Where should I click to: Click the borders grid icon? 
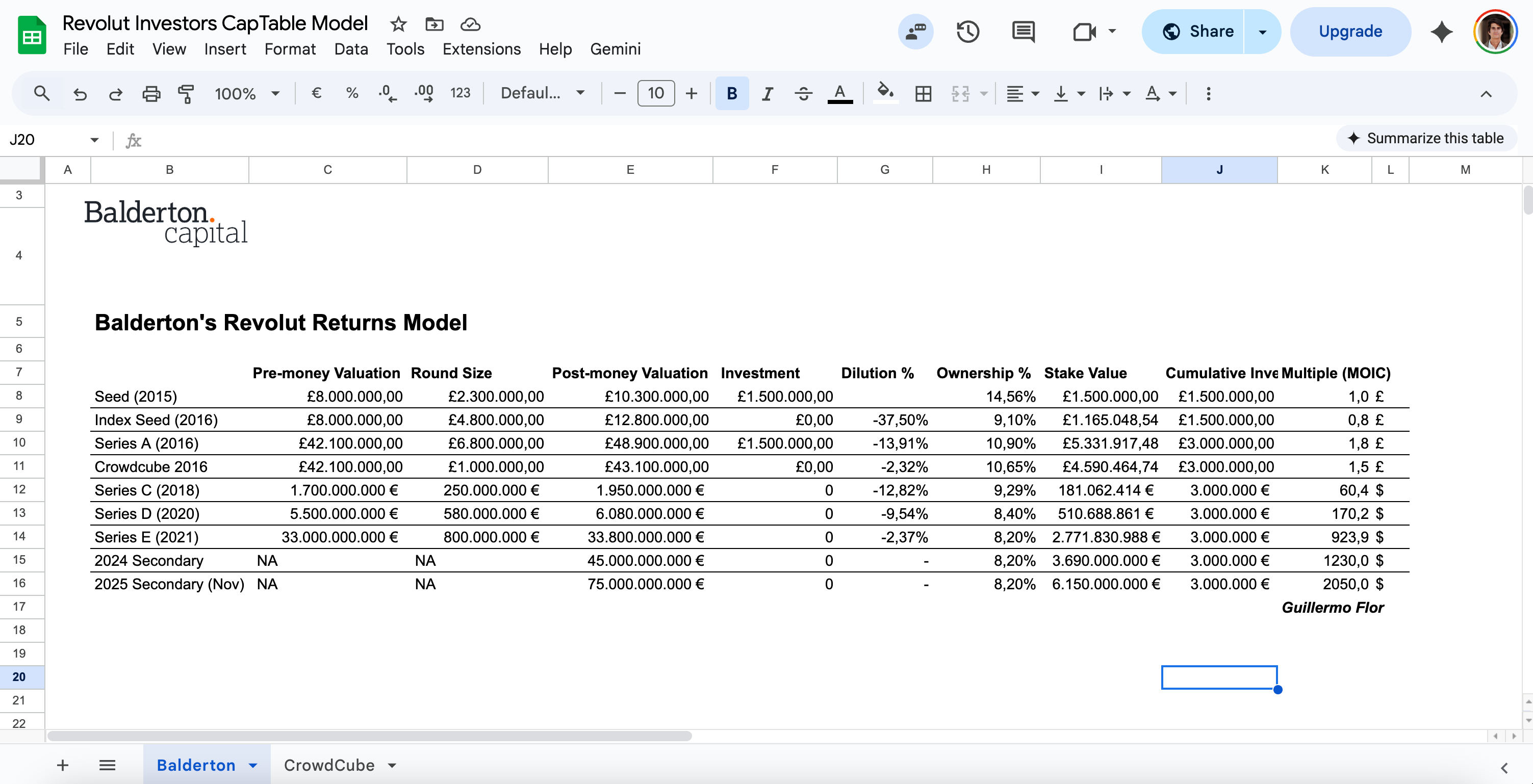(x=923, y=93)
